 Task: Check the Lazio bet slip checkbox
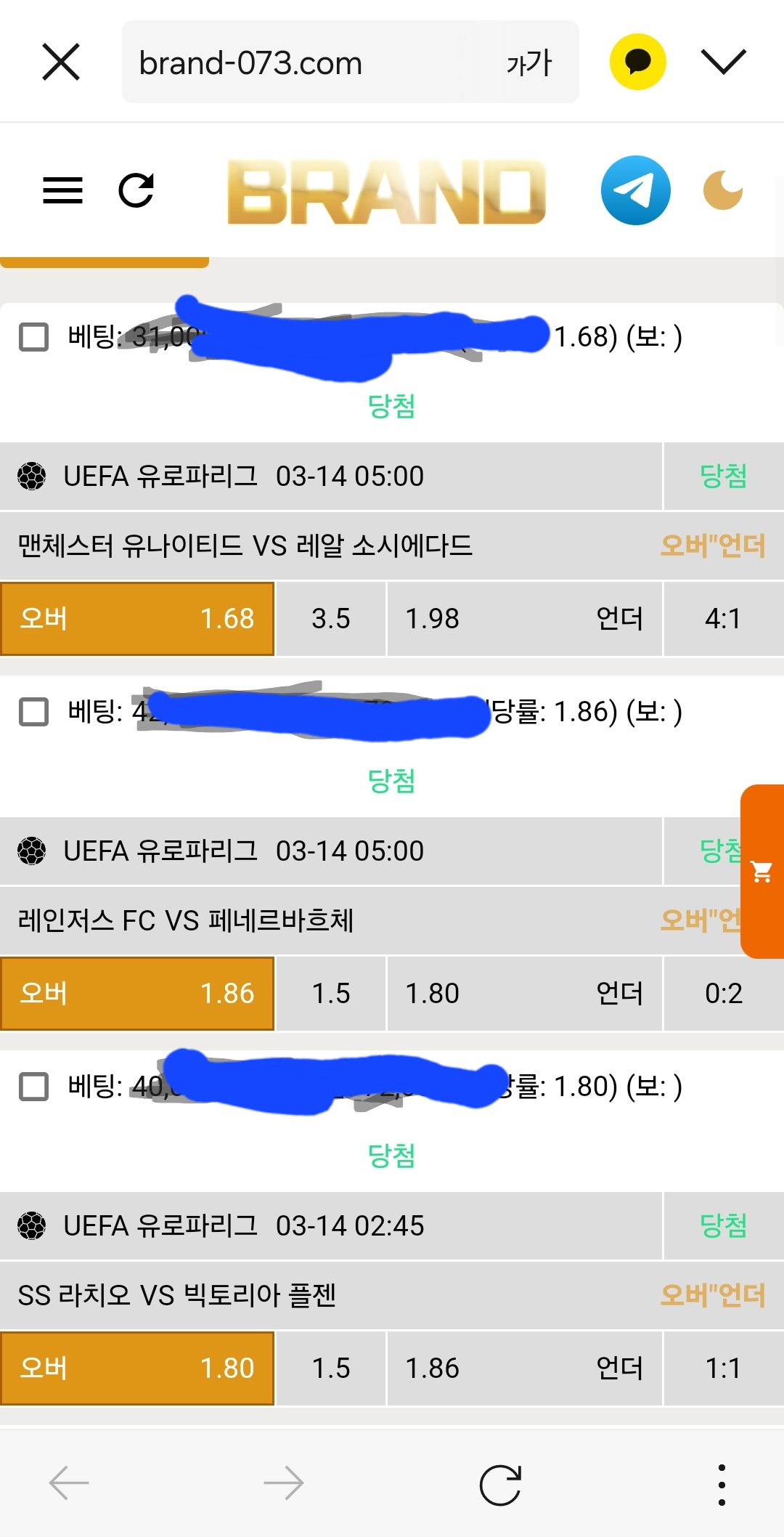[x=33, y=1087]
